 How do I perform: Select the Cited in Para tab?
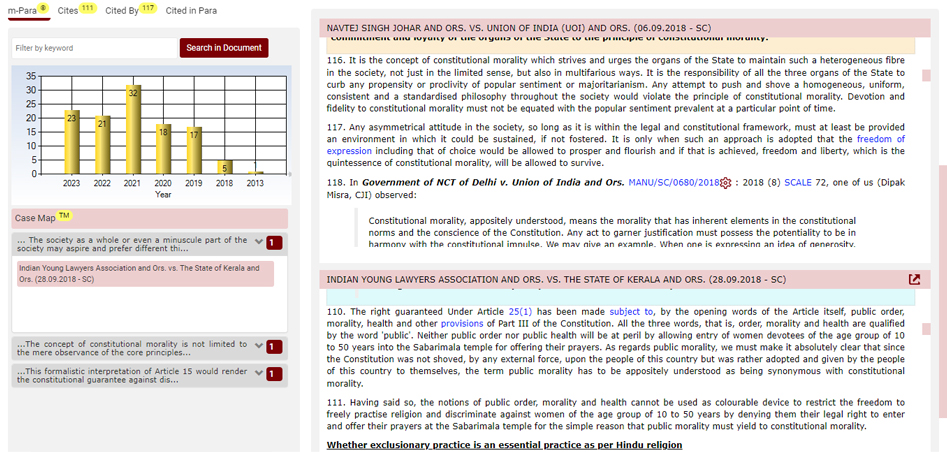(191, 10)
